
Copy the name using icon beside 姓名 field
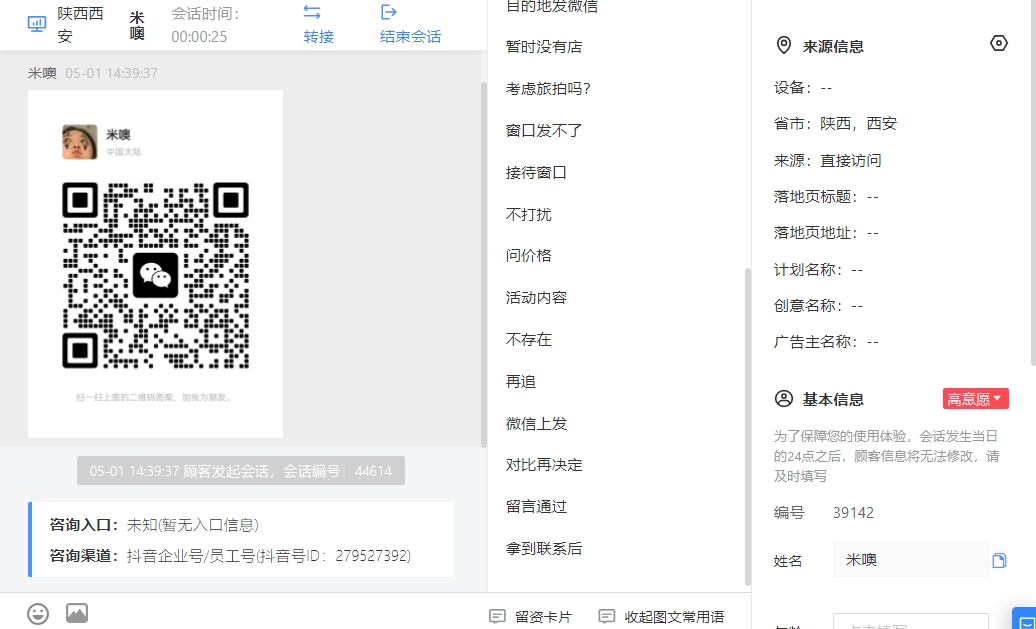coord(999,560)
